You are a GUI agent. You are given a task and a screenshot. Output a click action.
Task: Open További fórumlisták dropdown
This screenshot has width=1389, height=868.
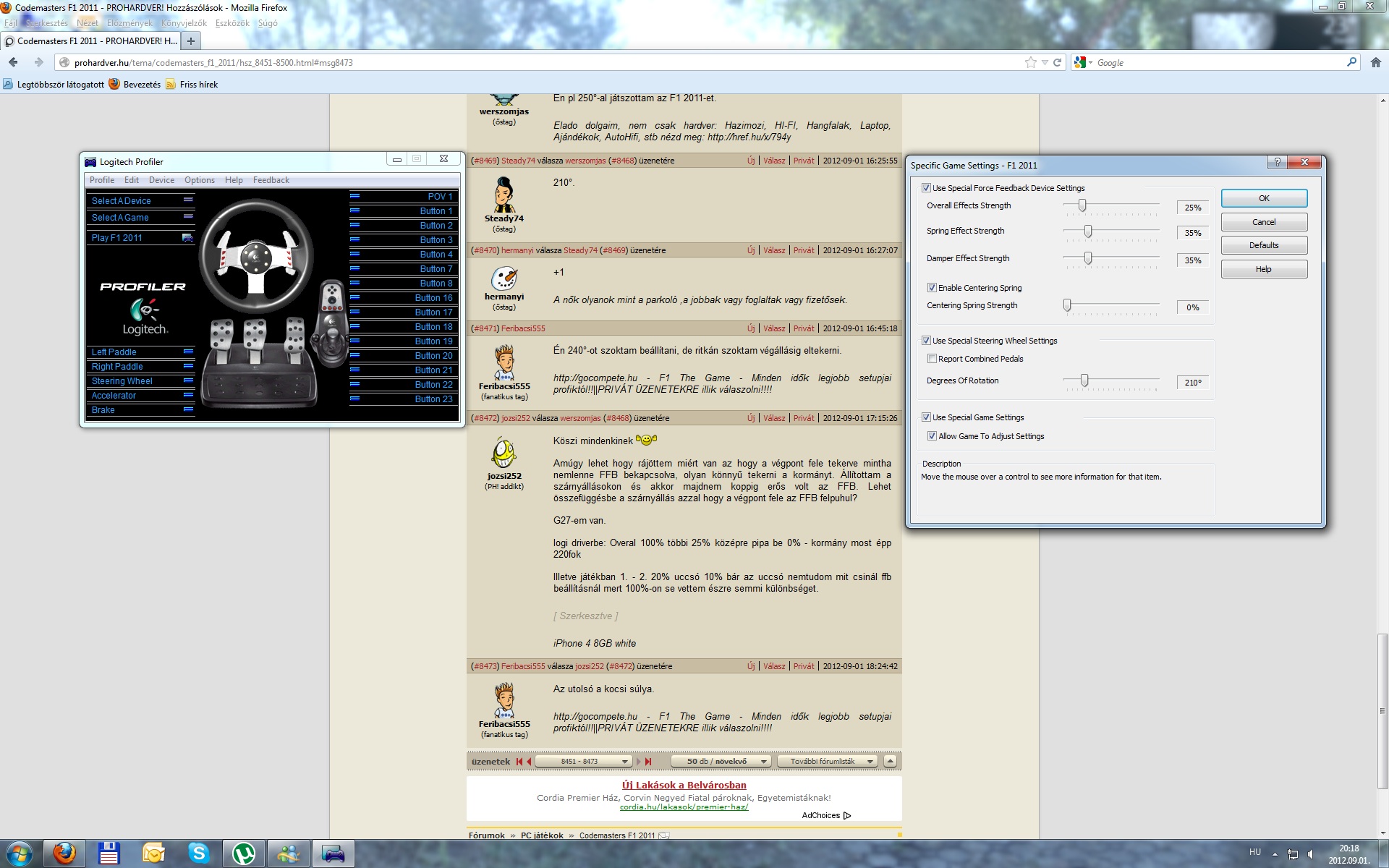828,761
